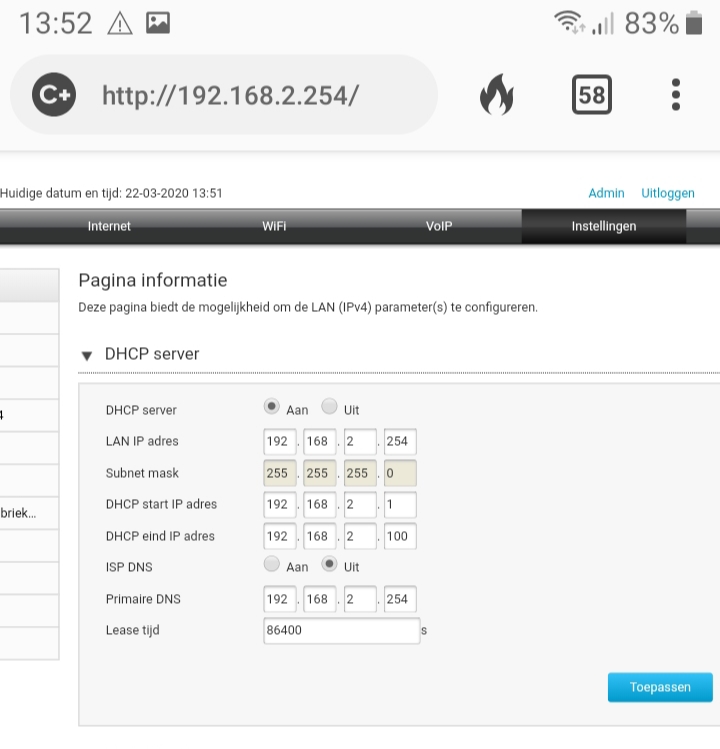Screen dimensions: 720x749
Task: Click the 'Pagina informatie' heading
Action: 153,280
